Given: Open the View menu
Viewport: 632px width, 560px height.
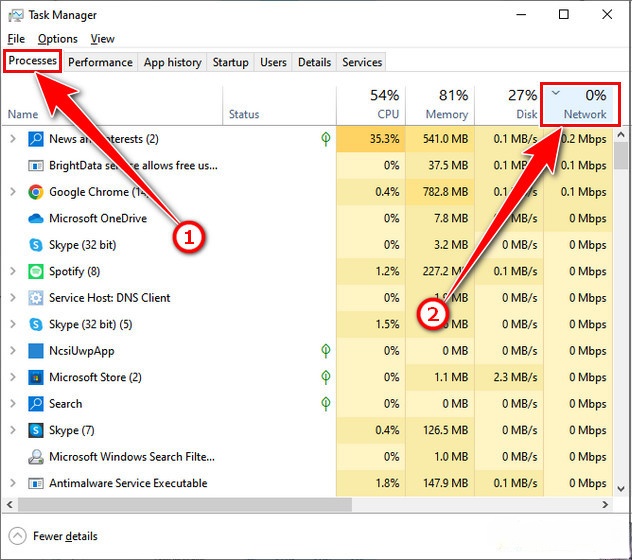Looking at the screenshot, I should tap(102, 39).
